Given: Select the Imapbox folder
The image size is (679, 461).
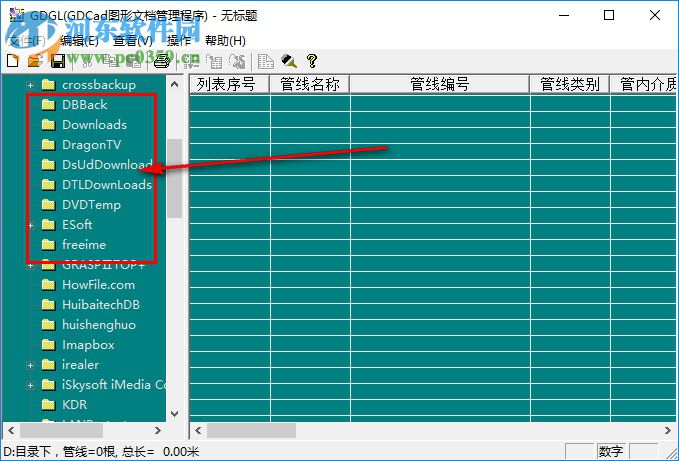Looking at the screenshot, I should tap(88, 345).
